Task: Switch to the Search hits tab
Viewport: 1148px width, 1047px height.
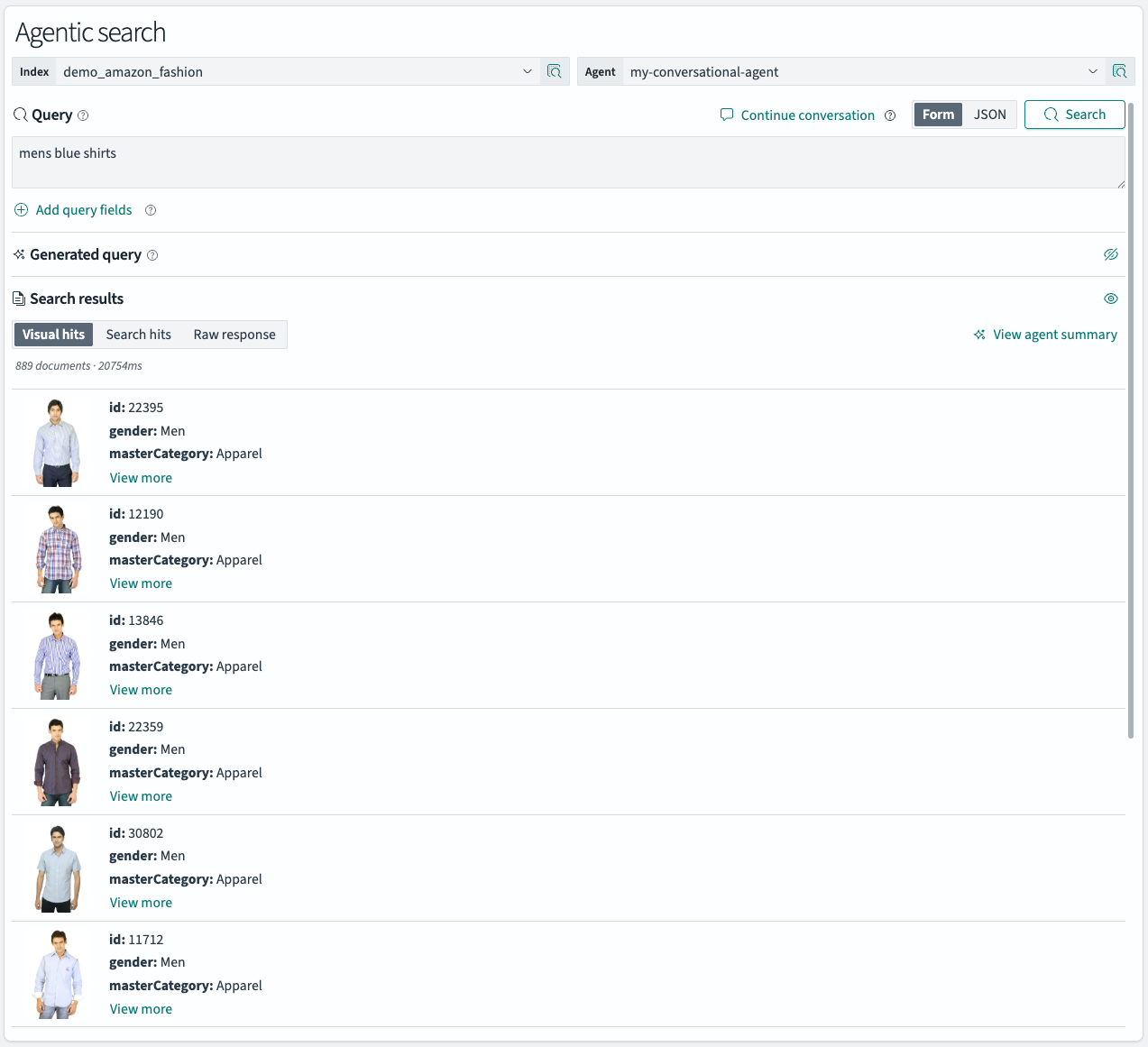Action: [x=138, y=334]
